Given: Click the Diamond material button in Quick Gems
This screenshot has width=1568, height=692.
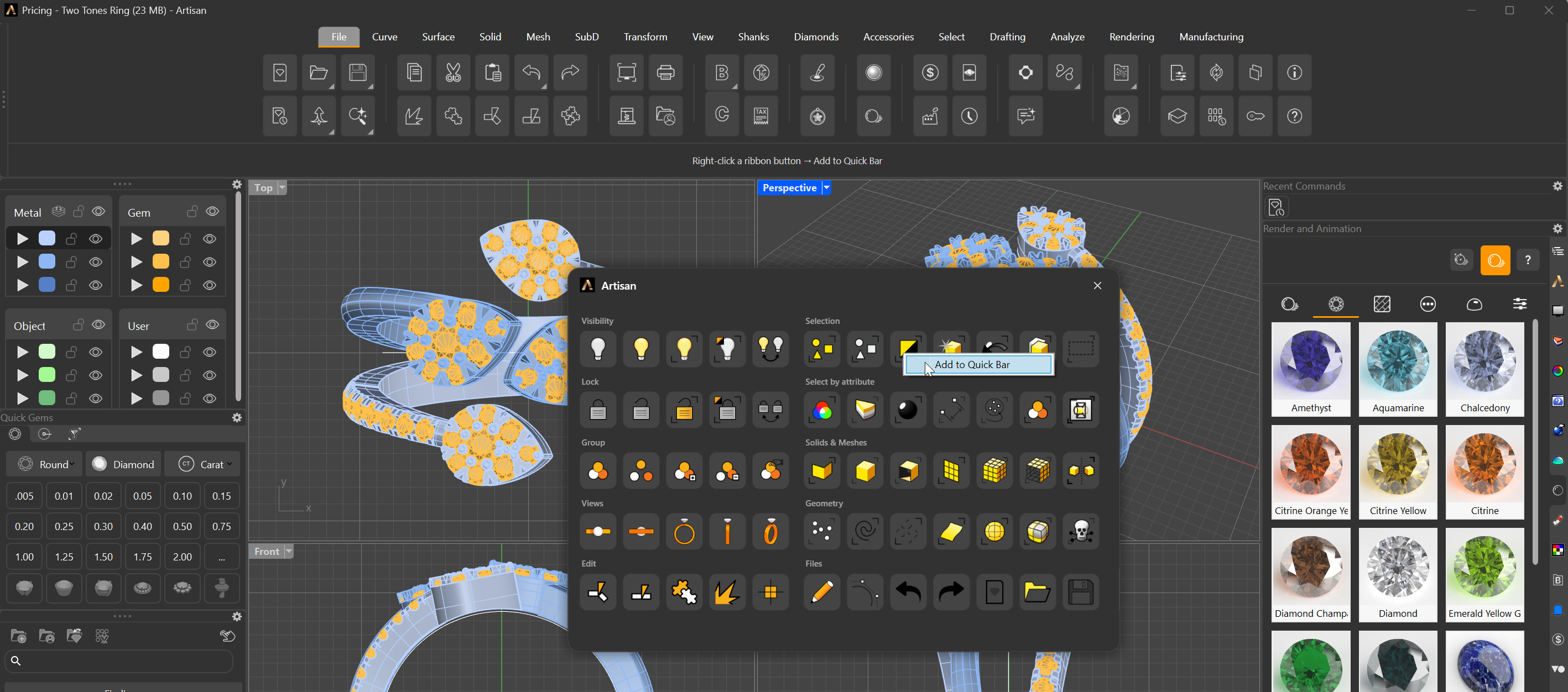Looking at the screenshot, I should (x=123, y=465).
